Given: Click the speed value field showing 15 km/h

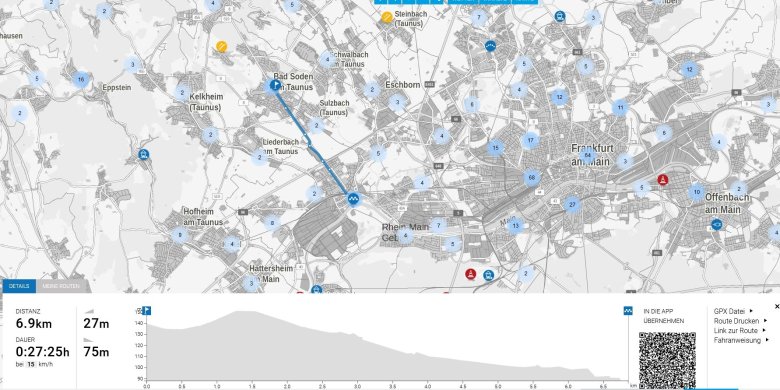Looking at the screenshot, I should tap(31, 364).
